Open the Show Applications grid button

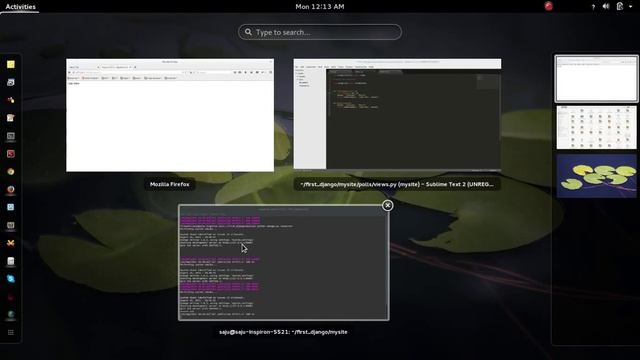coord(11,332)
